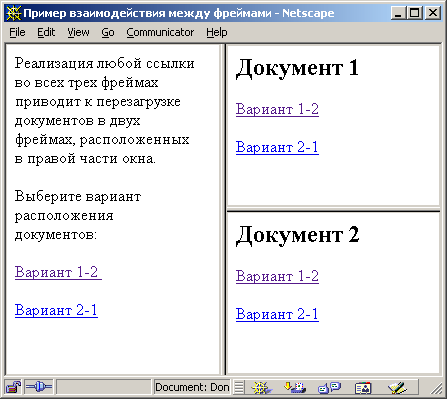Click the component bar grip handle
The width and height of the screenshot is (447, 399).
239,387
